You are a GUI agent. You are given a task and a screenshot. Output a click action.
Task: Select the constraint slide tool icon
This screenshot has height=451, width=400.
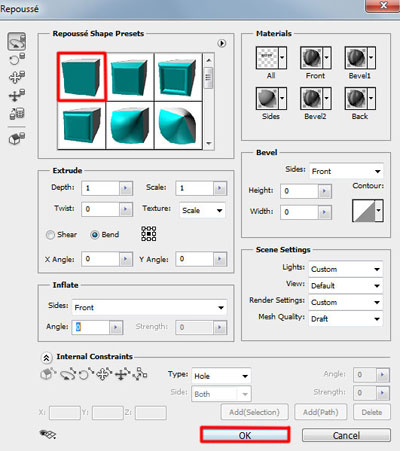tap(122, 375)
